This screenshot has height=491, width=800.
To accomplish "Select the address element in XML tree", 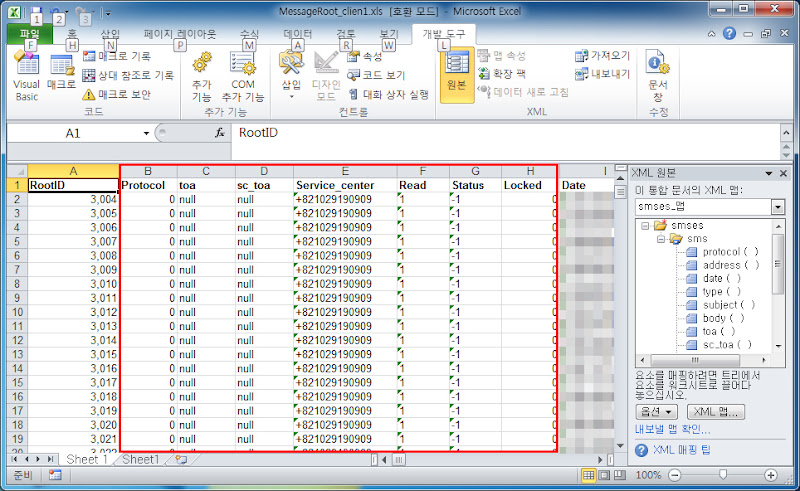I will coord(722,265).
